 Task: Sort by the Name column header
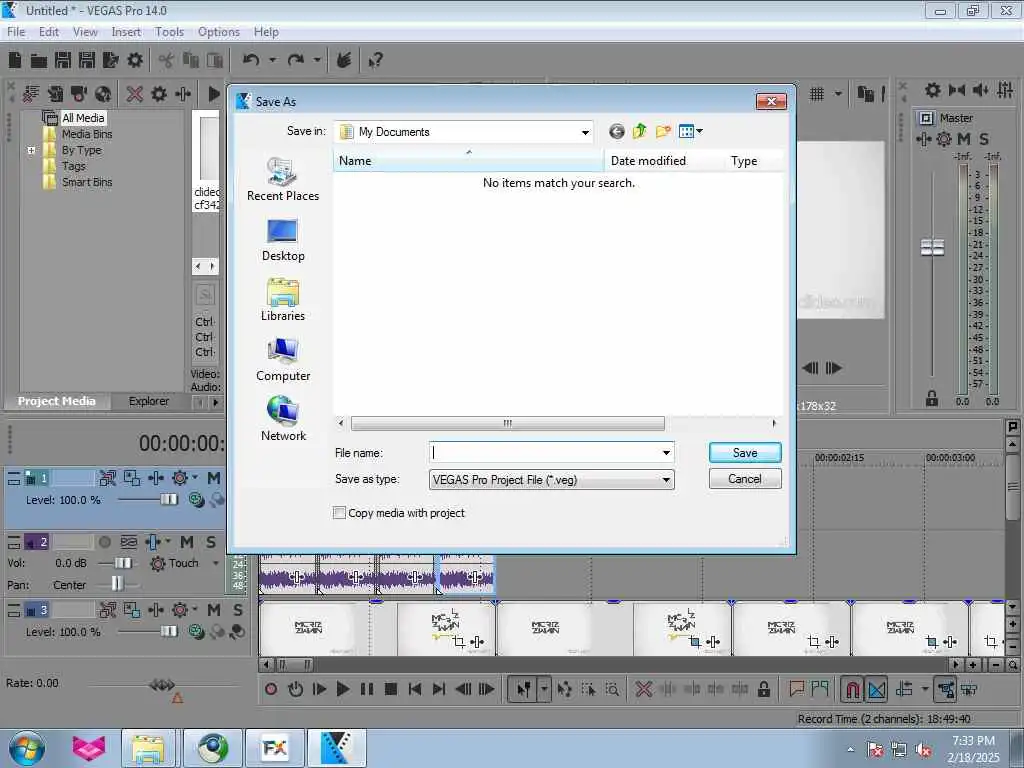click(x=468, y=161)
